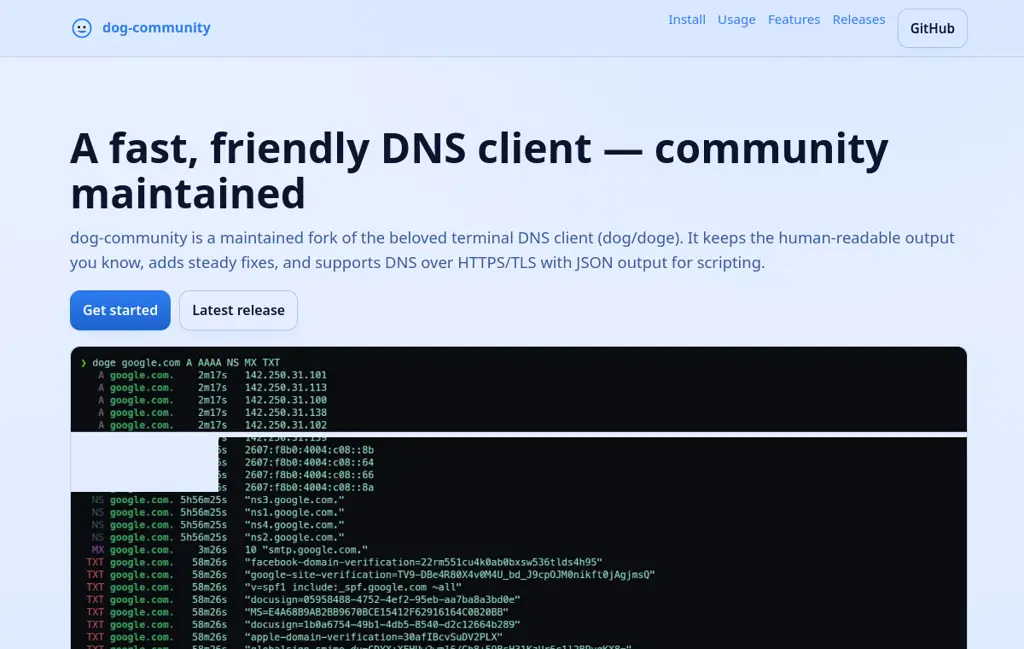Click the docusign=05958488 TXT record

click(x=383, y=599)
